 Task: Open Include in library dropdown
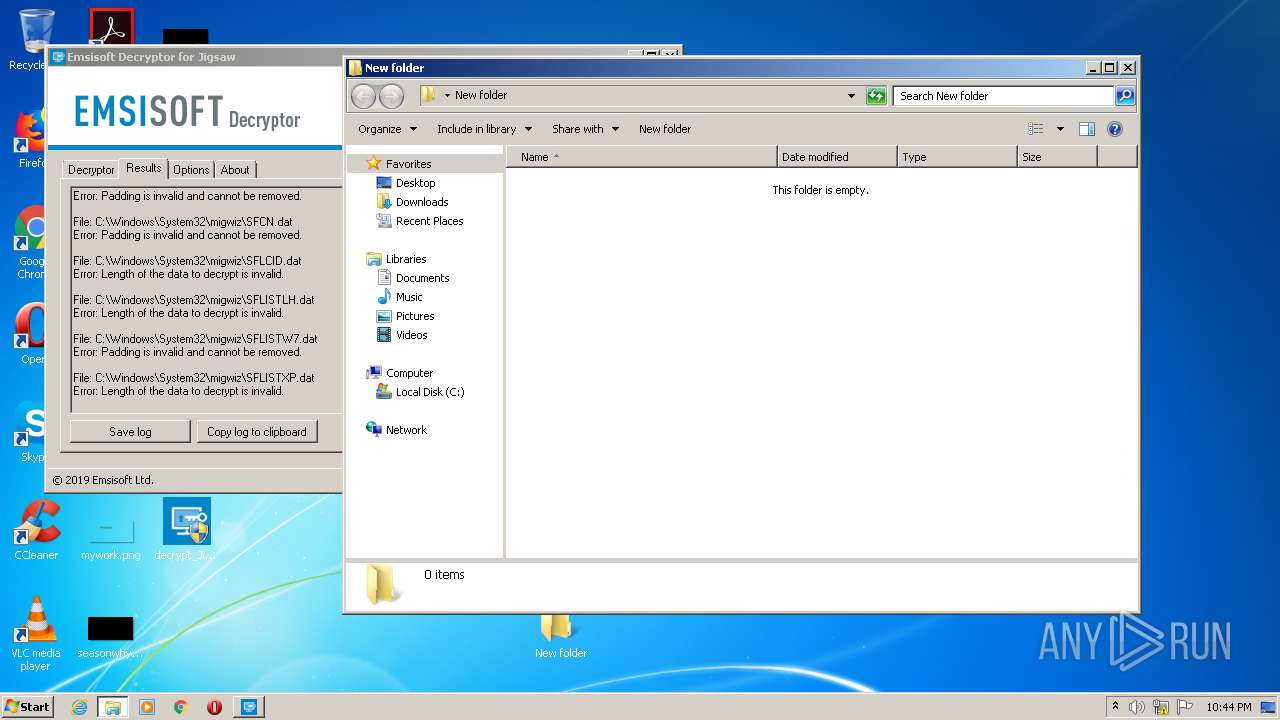pos(484,129)
